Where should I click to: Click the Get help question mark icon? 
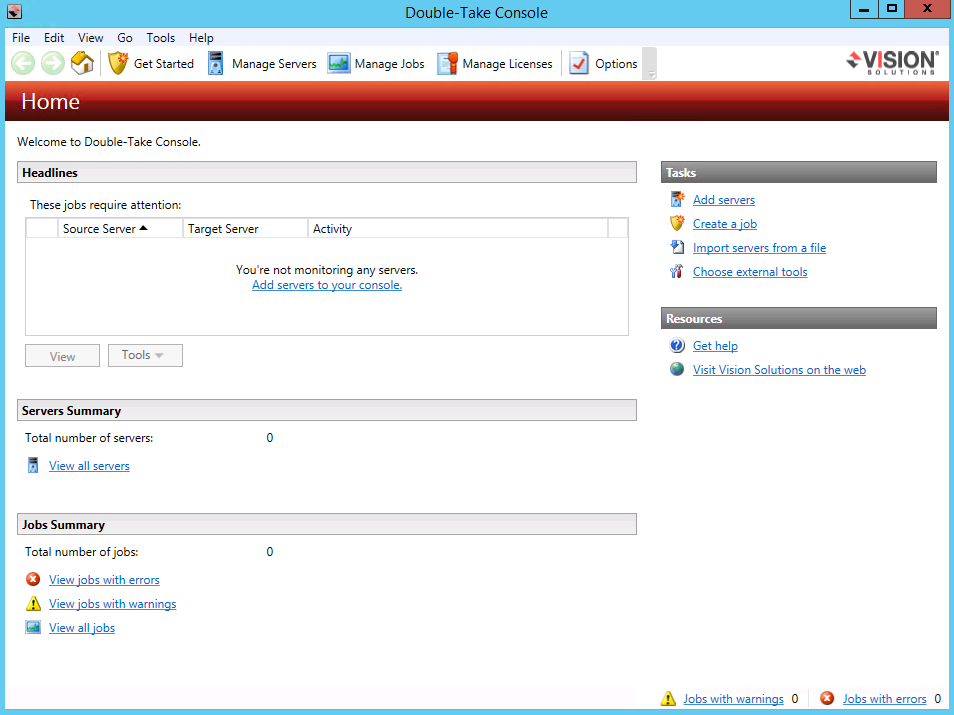click(x=677, y=345)
